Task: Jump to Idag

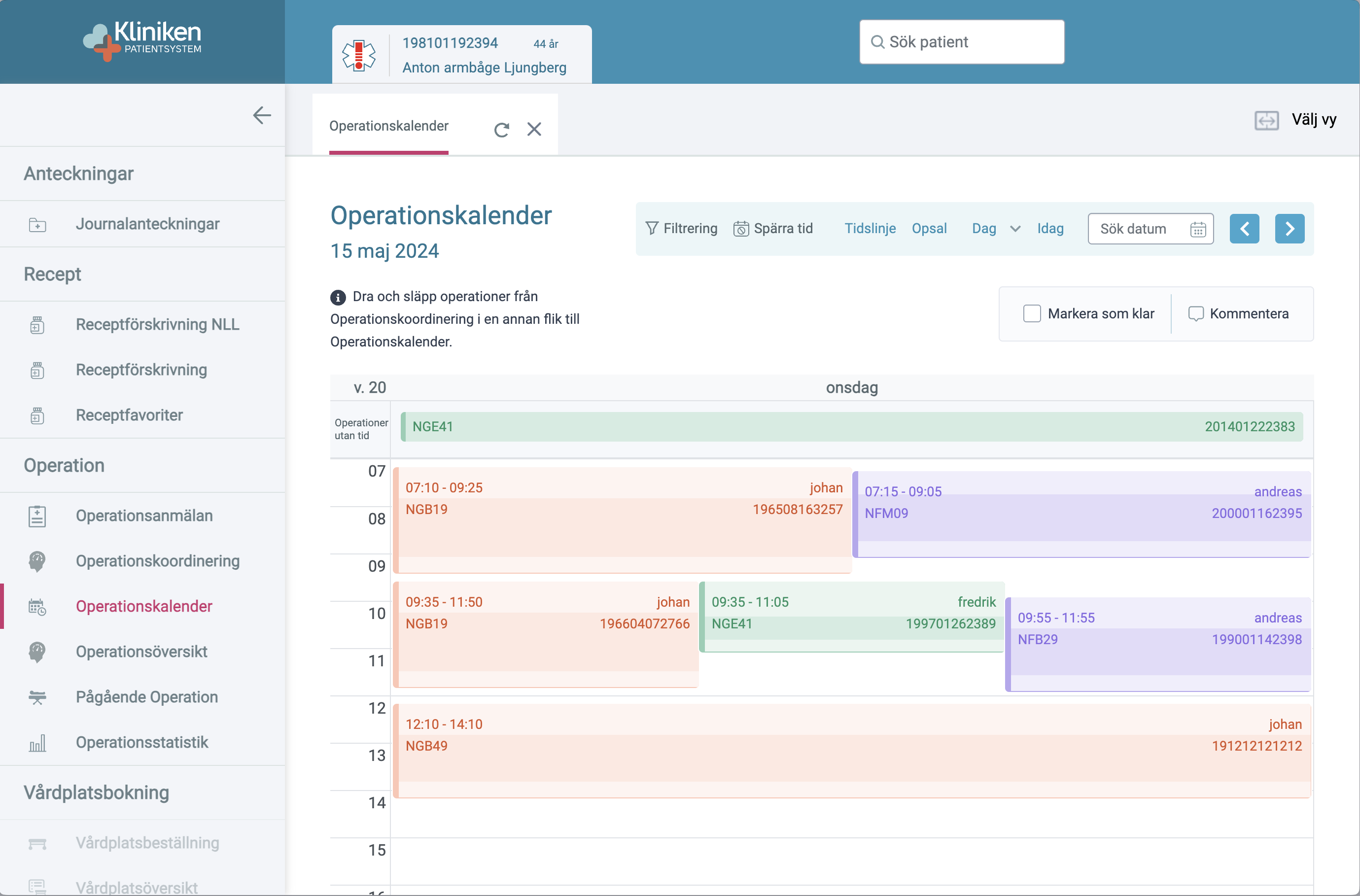Action: [1050, 229]
